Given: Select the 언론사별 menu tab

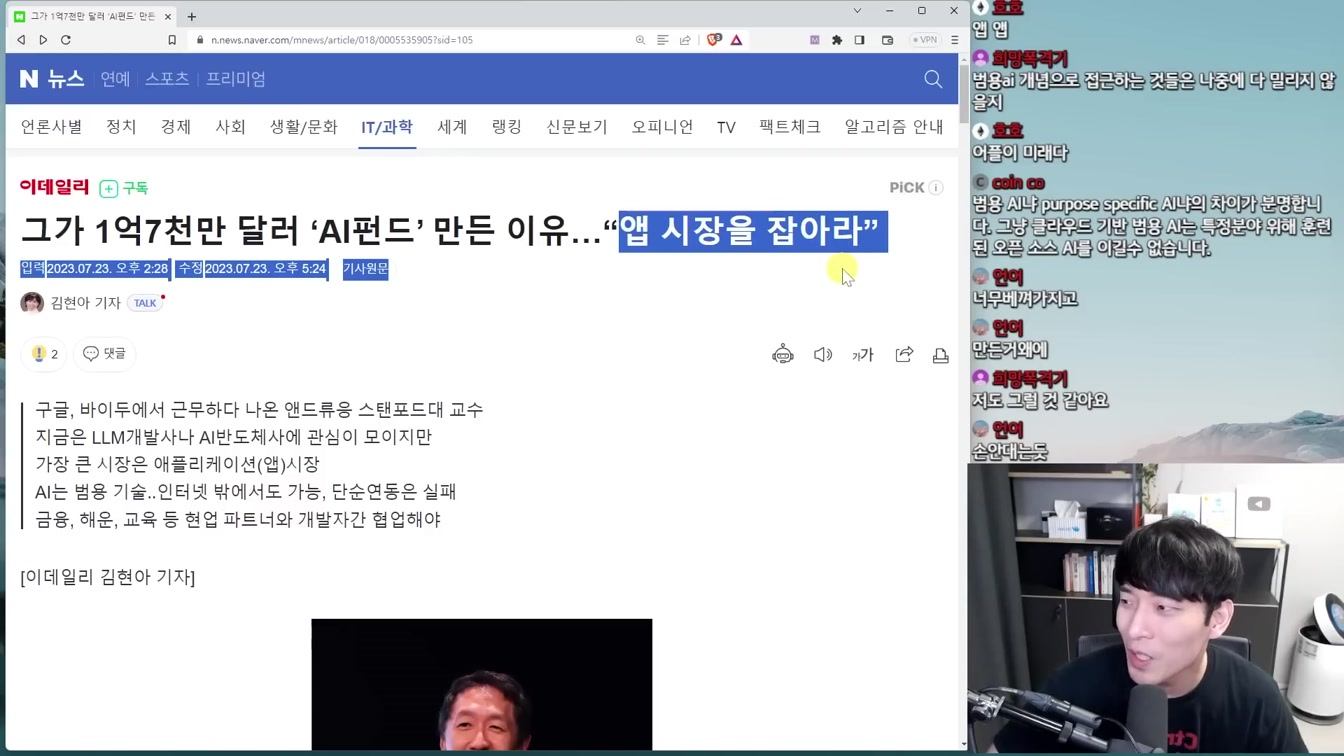Looking at the screenshot, I should pyautogui.click(x=51, y=127).
